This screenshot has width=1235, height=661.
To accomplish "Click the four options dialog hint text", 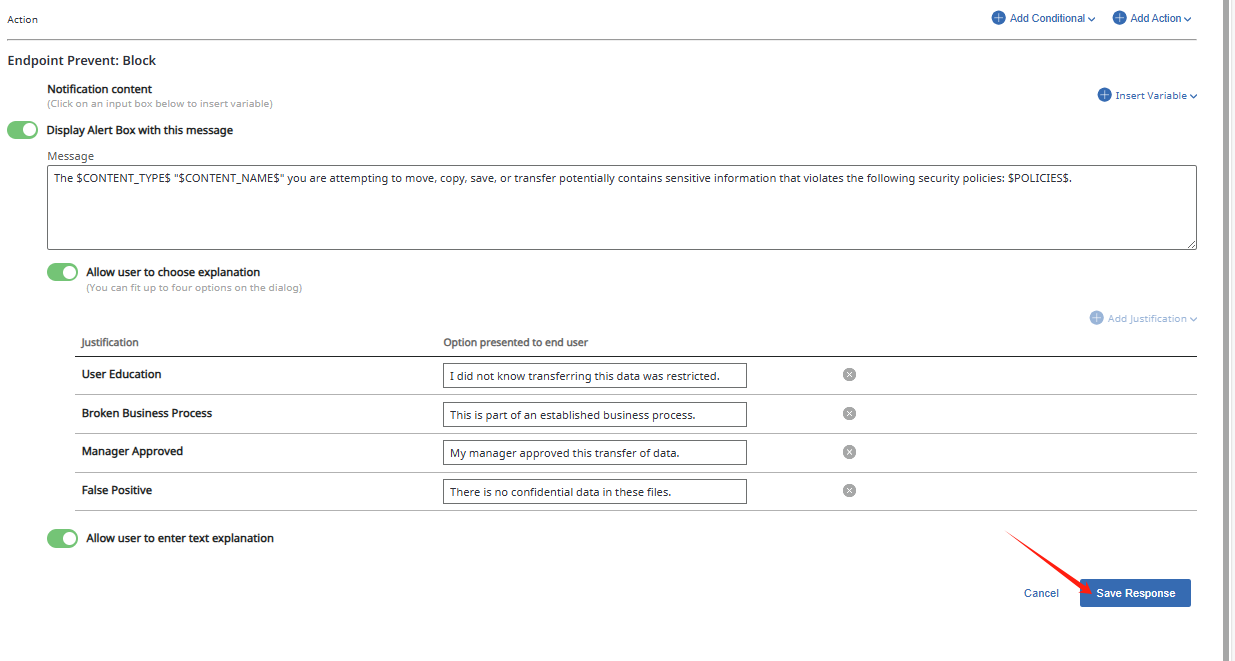I will [x=194, y=287].
